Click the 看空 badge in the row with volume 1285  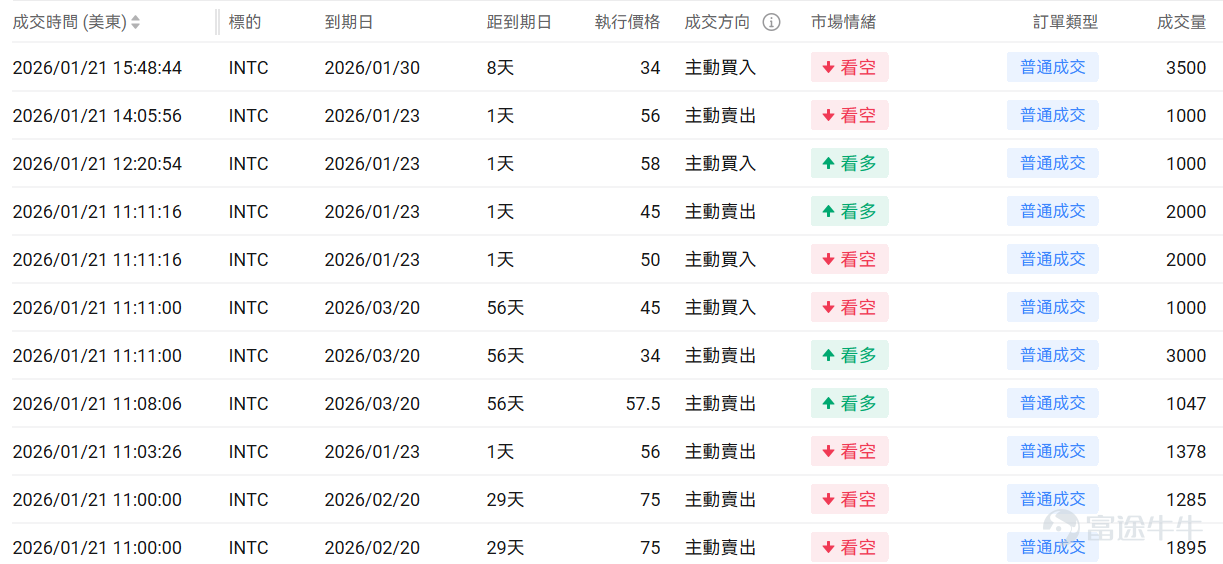(850, 499)
